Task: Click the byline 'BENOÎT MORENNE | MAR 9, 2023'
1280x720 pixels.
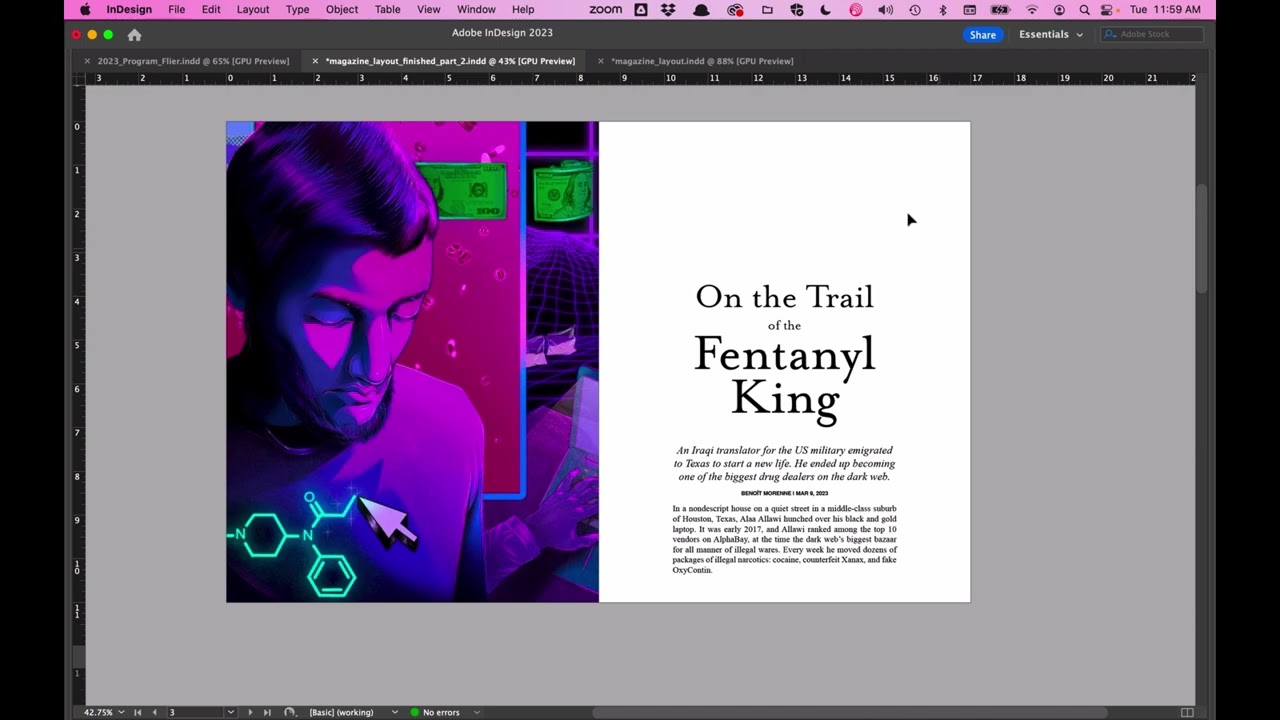Action: click(x=785, y=493)
